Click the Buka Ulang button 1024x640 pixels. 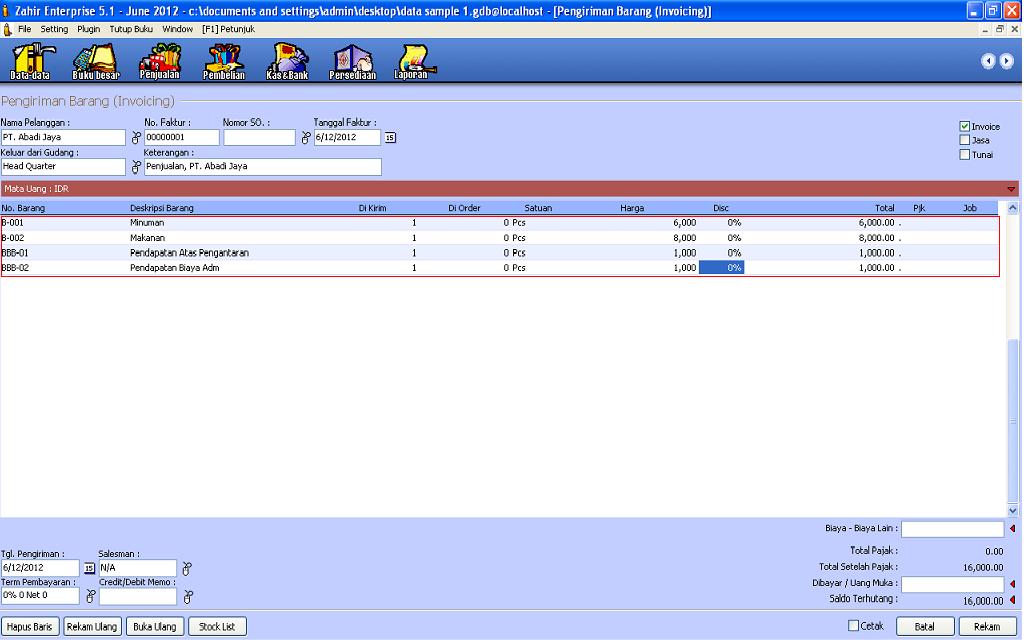(x=155, y=626)
